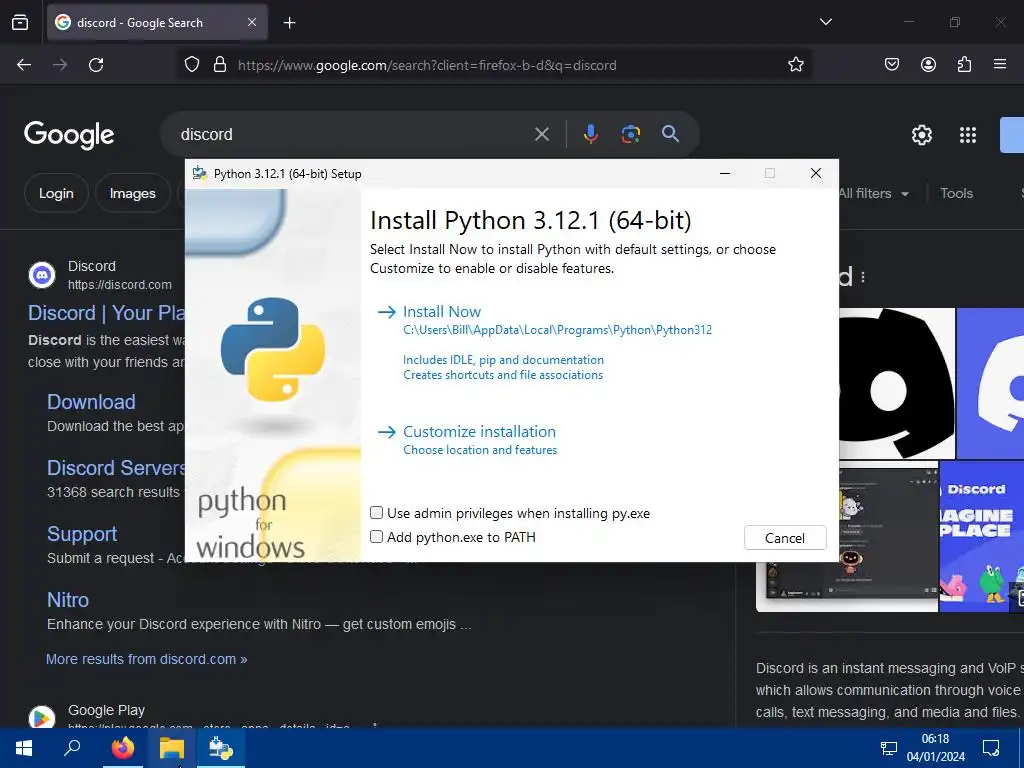Click the Google logo
This screenshot has width=1024, height=768.
tap(69, 135)
